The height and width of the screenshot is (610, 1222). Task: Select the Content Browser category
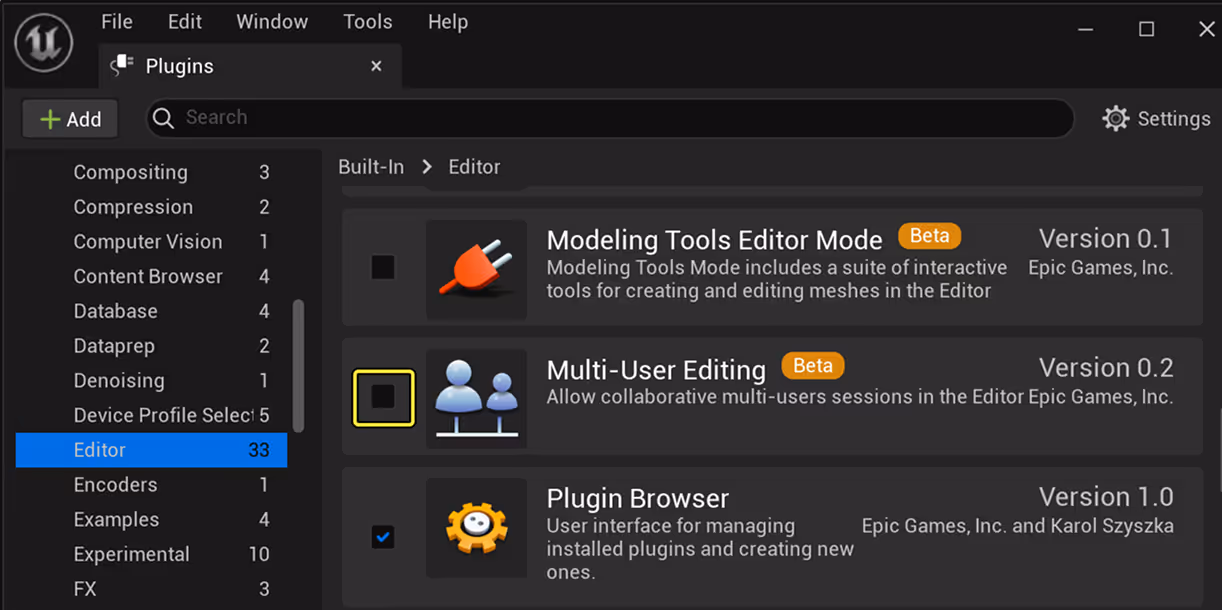tap(151, 276)
